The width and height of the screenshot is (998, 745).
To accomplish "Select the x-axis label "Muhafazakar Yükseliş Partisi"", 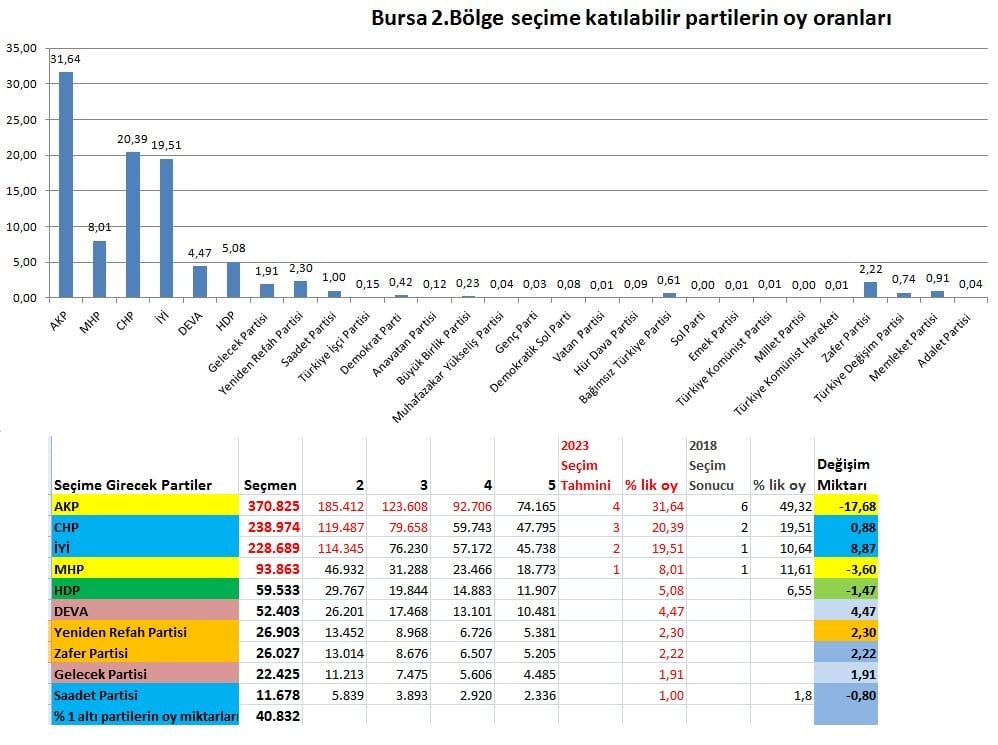I will [447, 367].
